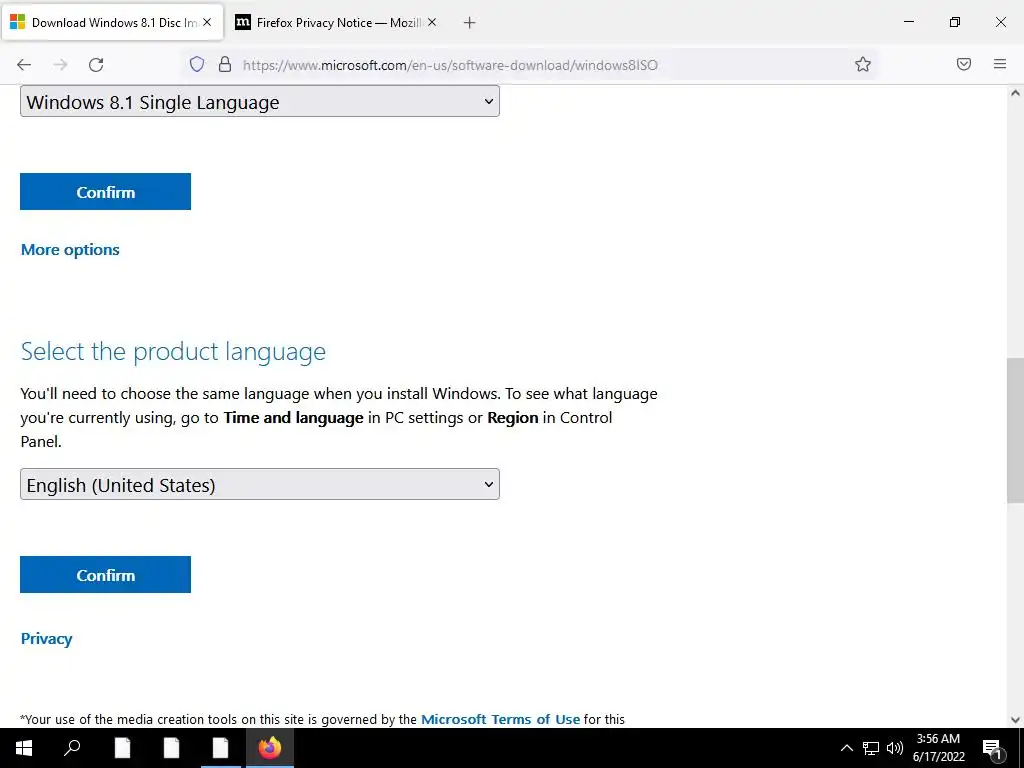Viewport: 1024px width, 768px height.
Task: Open the Windows Start menu
Action: pyautogui.click(x=24, y=748)
